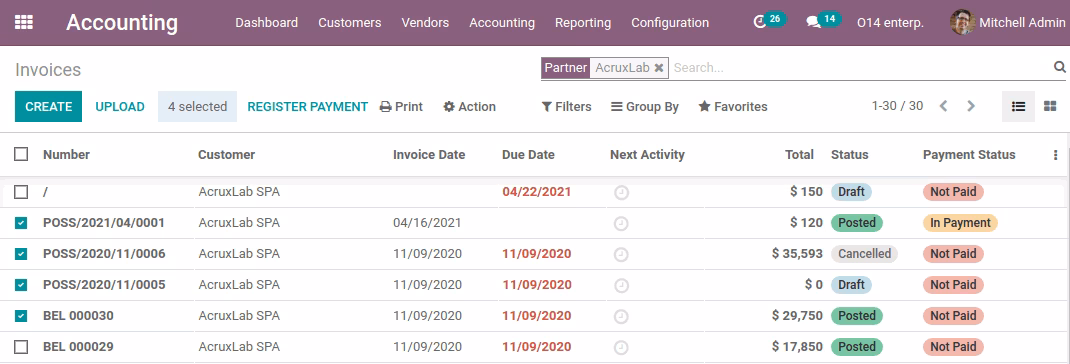
Task: Uncheck POSS/2020/11/0006 row checkbox
Action: tap(21, 254)
